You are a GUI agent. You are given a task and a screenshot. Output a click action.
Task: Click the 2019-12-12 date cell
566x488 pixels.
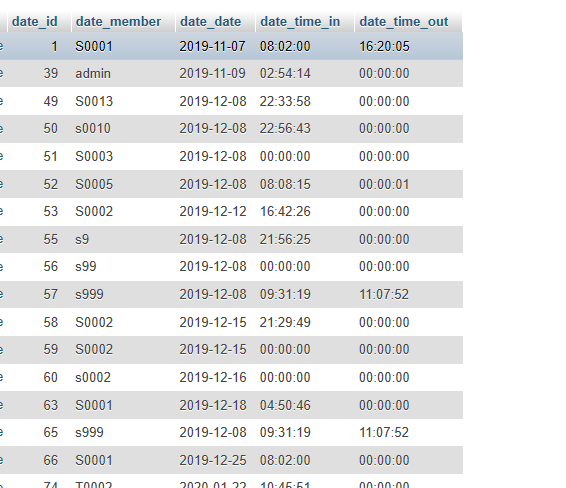(213, 212)
